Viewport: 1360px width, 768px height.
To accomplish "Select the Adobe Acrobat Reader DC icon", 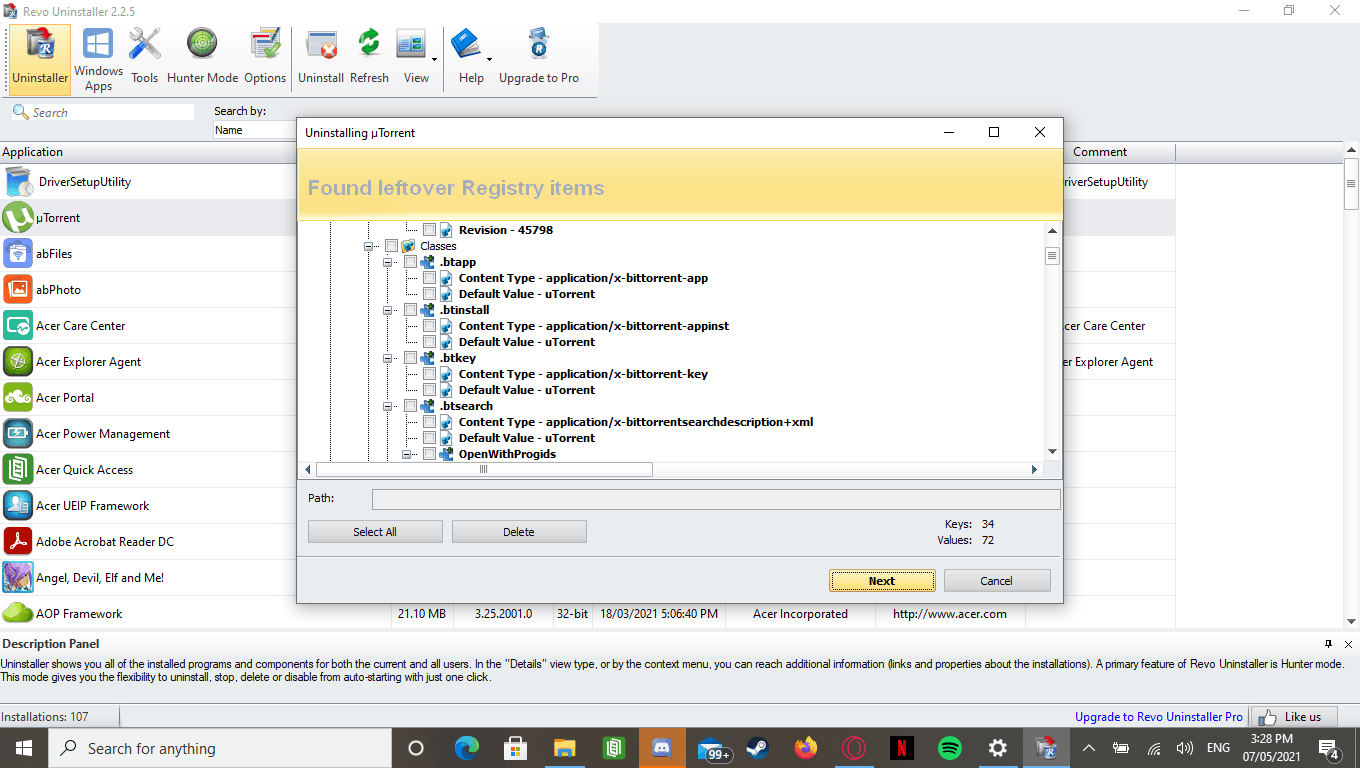I will 18,542.
